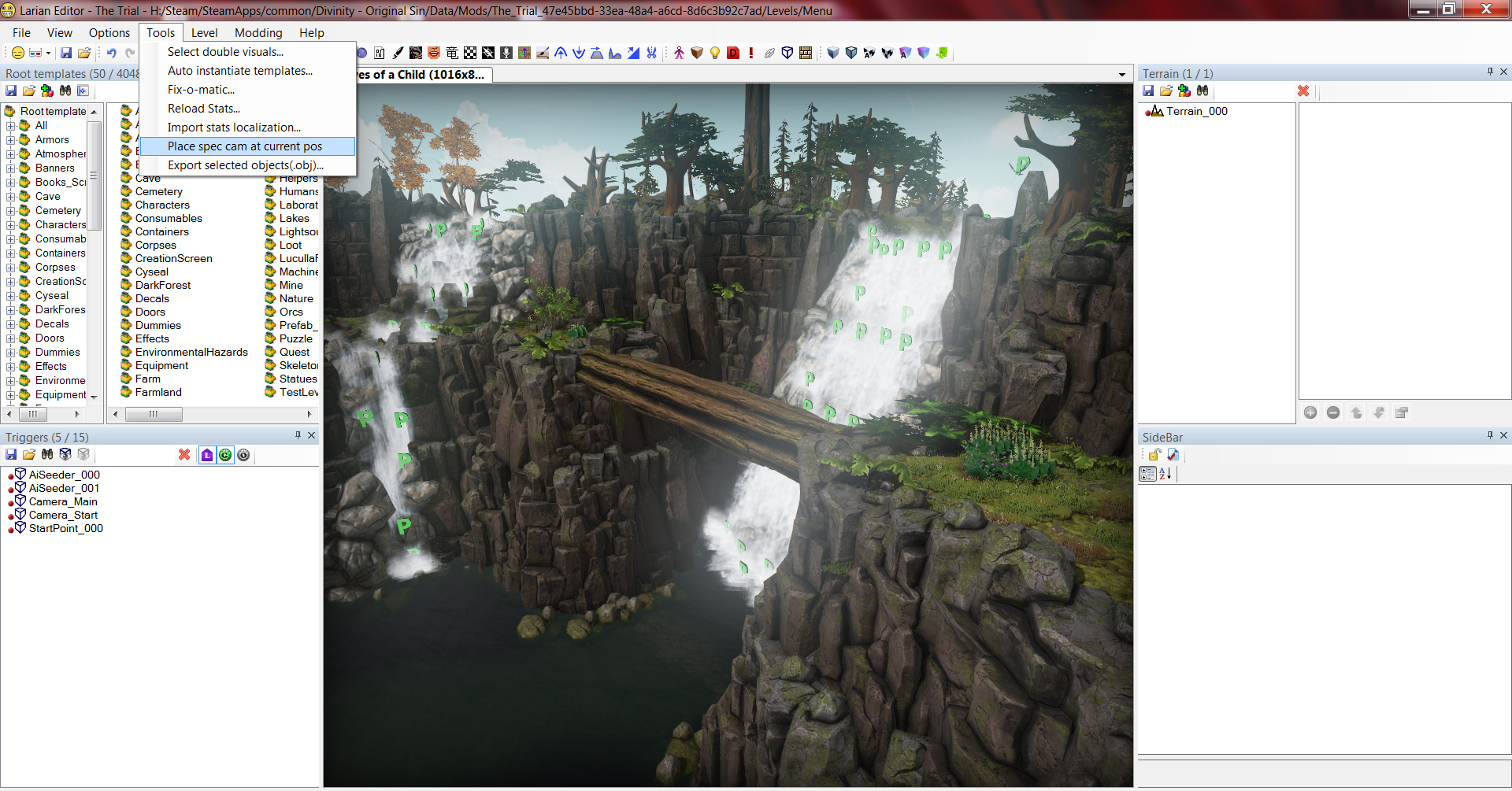Screen dimensions: 1512x791
Task: Click the blue wireframe cube icon
Action: click(787, 53)
